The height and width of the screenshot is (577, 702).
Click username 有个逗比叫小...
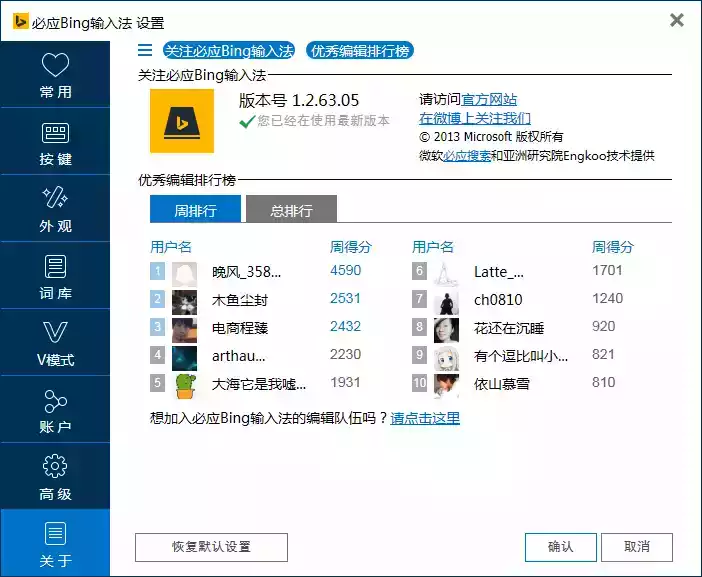(521, 356)
